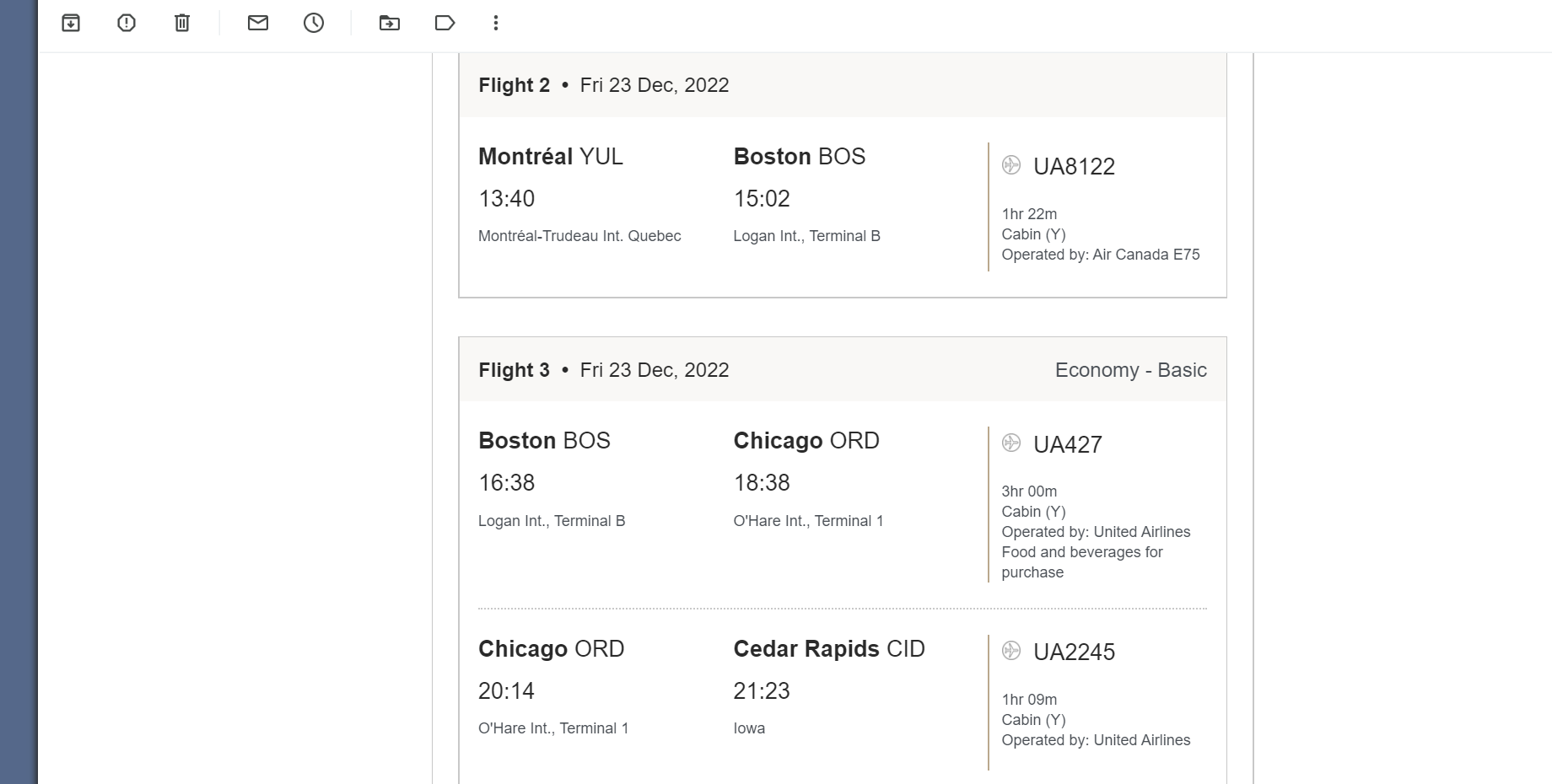
Task: Delete the email with trash icon
Action: click(182, 23)
